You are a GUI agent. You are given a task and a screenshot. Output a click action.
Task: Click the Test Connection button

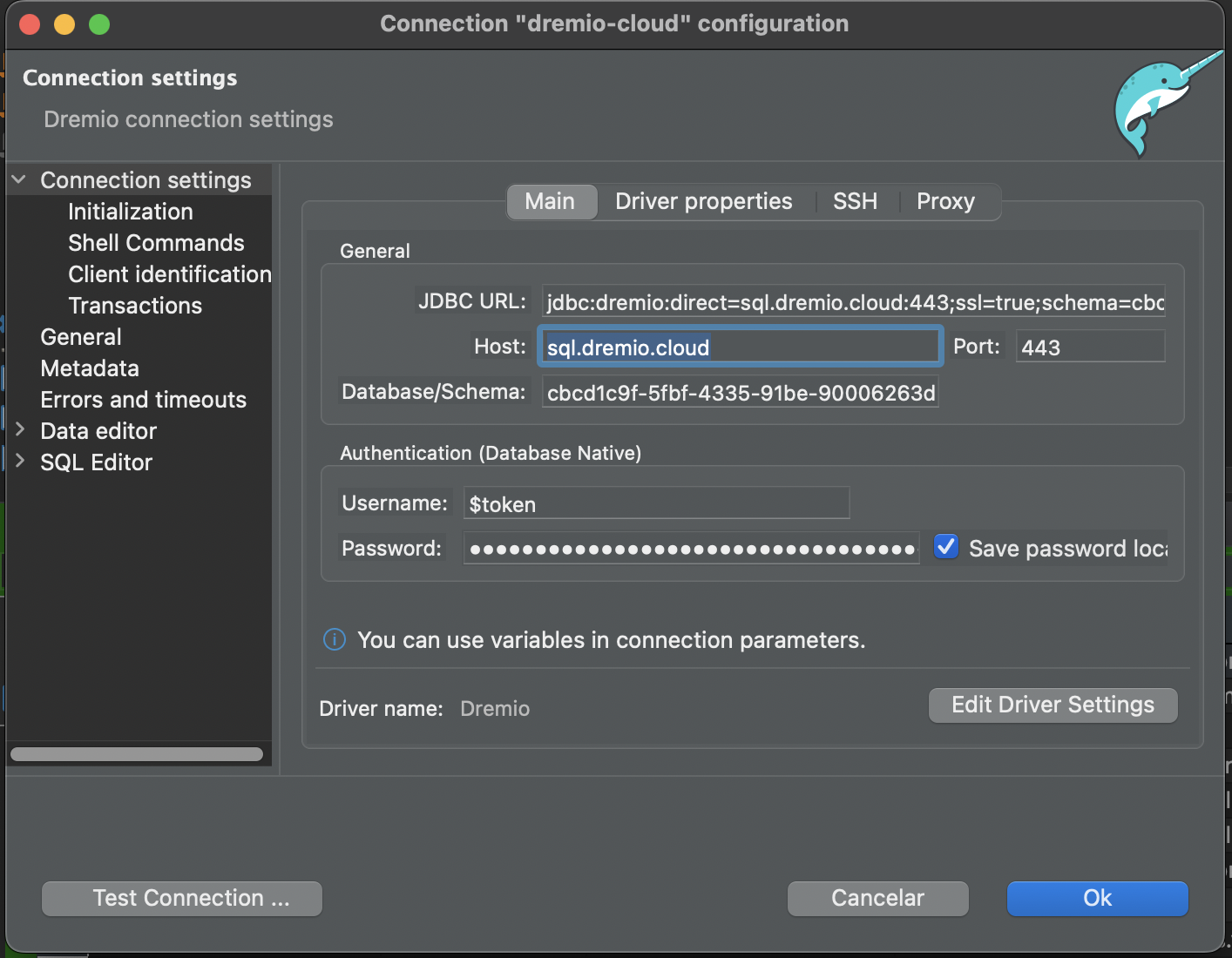pyautogui.click(x=180, y=898)
